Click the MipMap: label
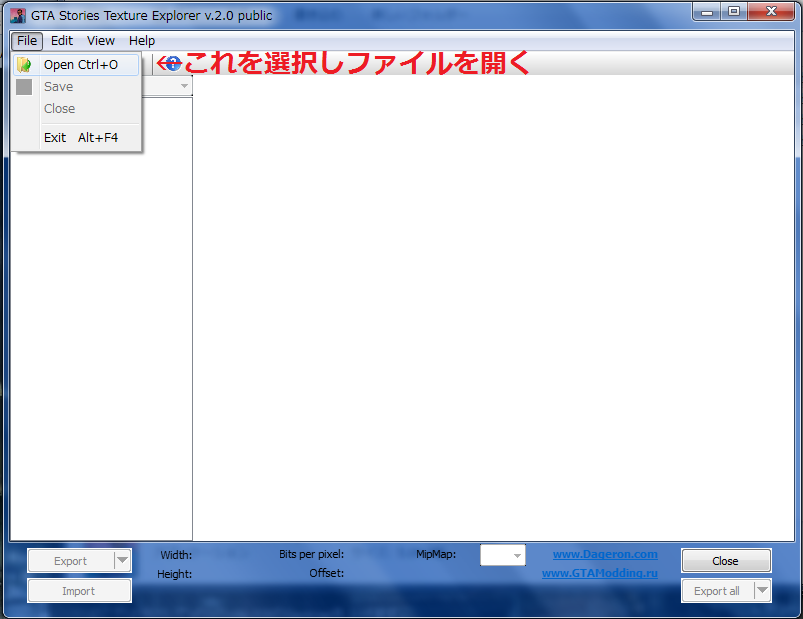This screenshot has height=619, width=803. point(436,554)
